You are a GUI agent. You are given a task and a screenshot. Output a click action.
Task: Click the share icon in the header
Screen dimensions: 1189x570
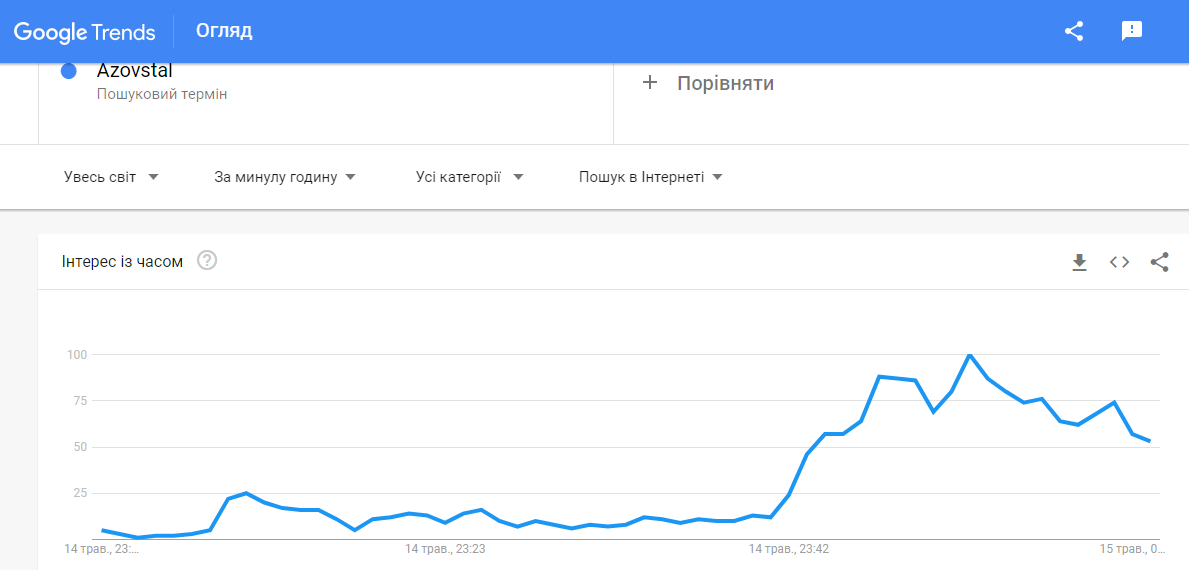pos(1074,31)
